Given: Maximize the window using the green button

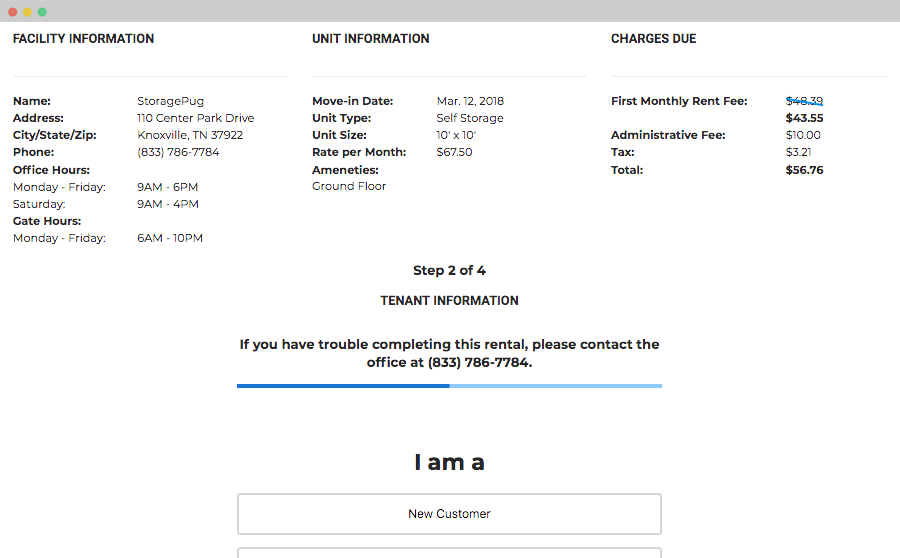Looking at the screenshot, I should pos(42,12).
